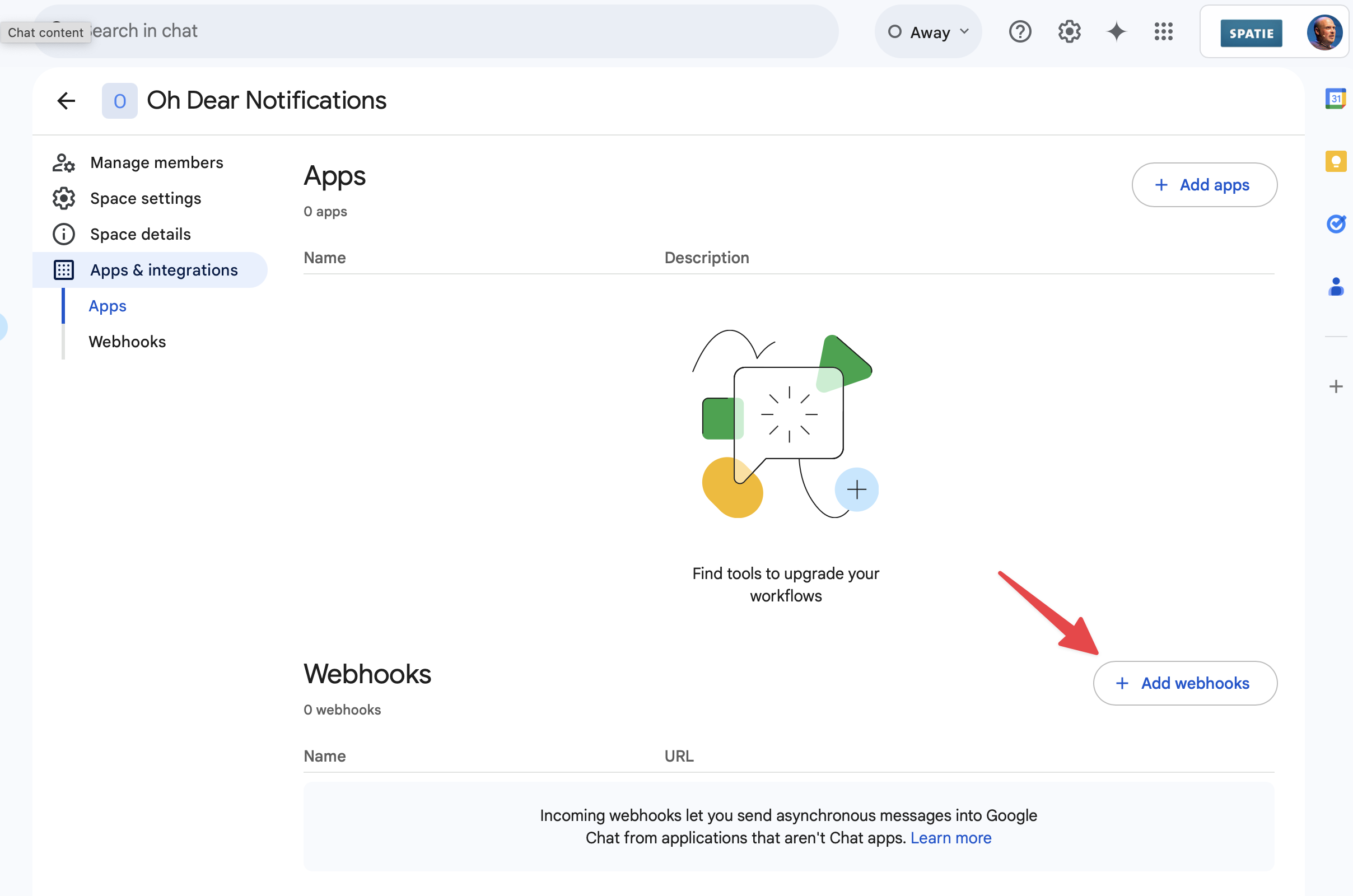Click the empty apps illustration
Image resolution: width=1353 pixels, height=896 pixels.
[x=786, y=424]
